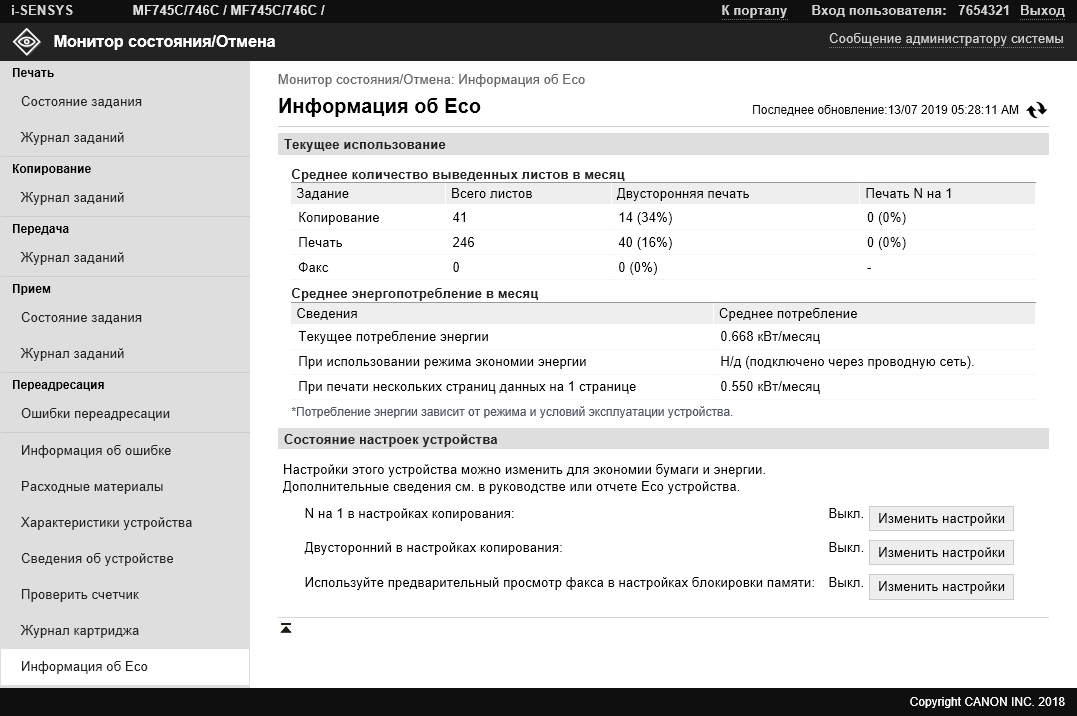Click the duplex value 14 (34%)
1077x716 pixels.
tap(645, 218)
